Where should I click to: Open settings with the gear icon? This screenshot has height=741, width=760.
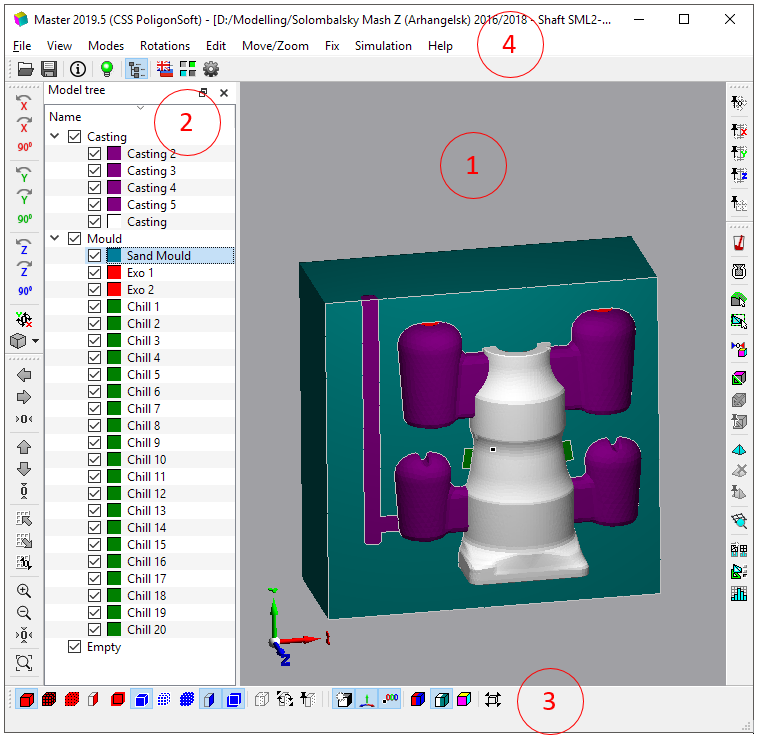[x=211, y=69]
